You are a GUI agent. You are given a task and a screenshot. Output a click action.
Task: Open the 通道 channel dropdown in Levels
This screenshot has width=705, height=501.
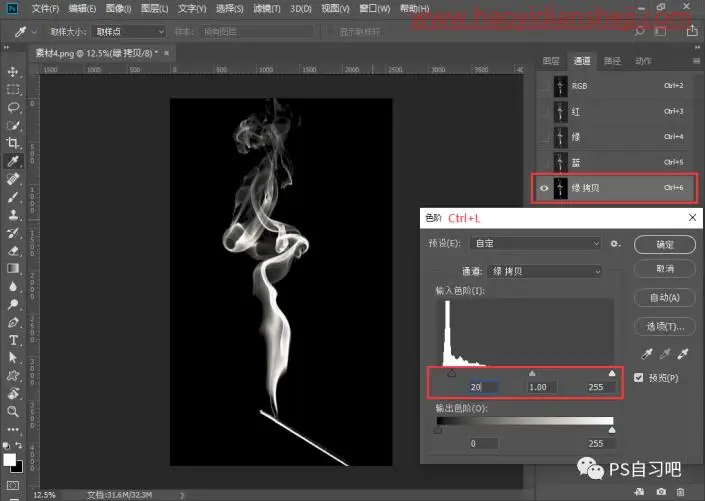point(544,272)
